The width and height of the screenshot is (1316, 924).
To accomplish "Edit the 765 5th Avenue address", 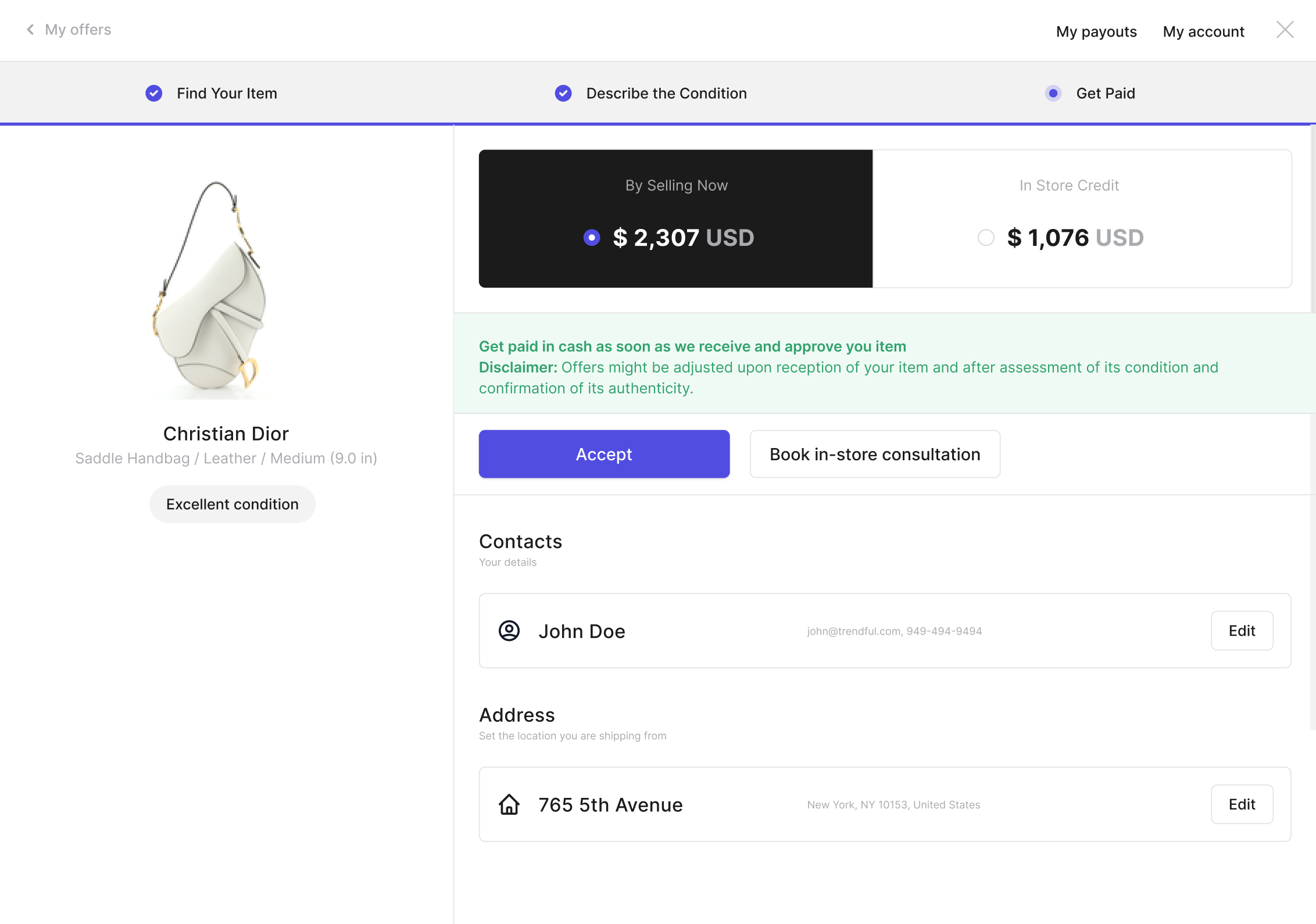I will tap(1242, 804).
